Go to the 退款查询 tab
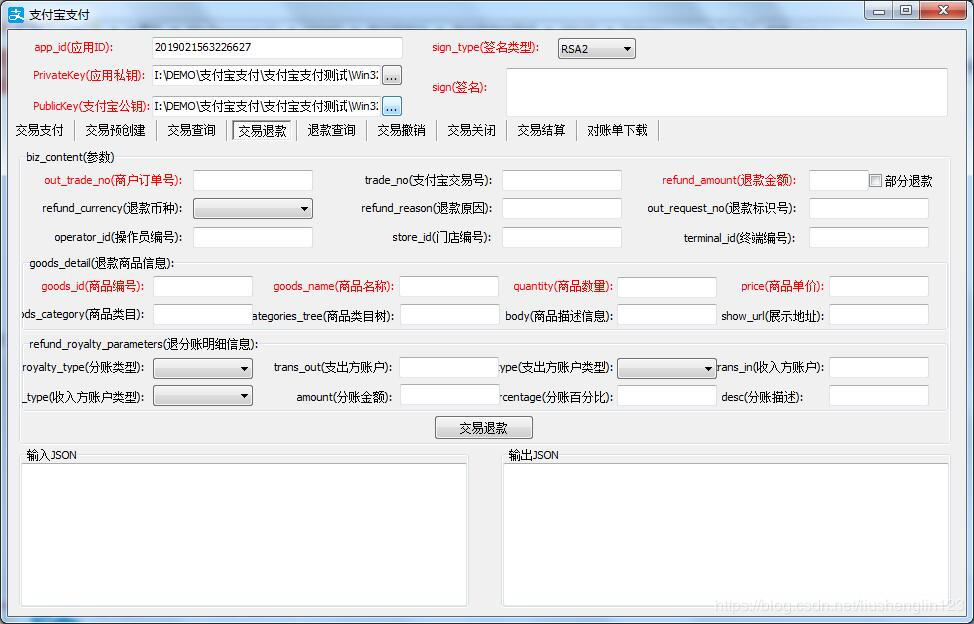Viewport: 974px width, 624px height. (x=332, y=130)
